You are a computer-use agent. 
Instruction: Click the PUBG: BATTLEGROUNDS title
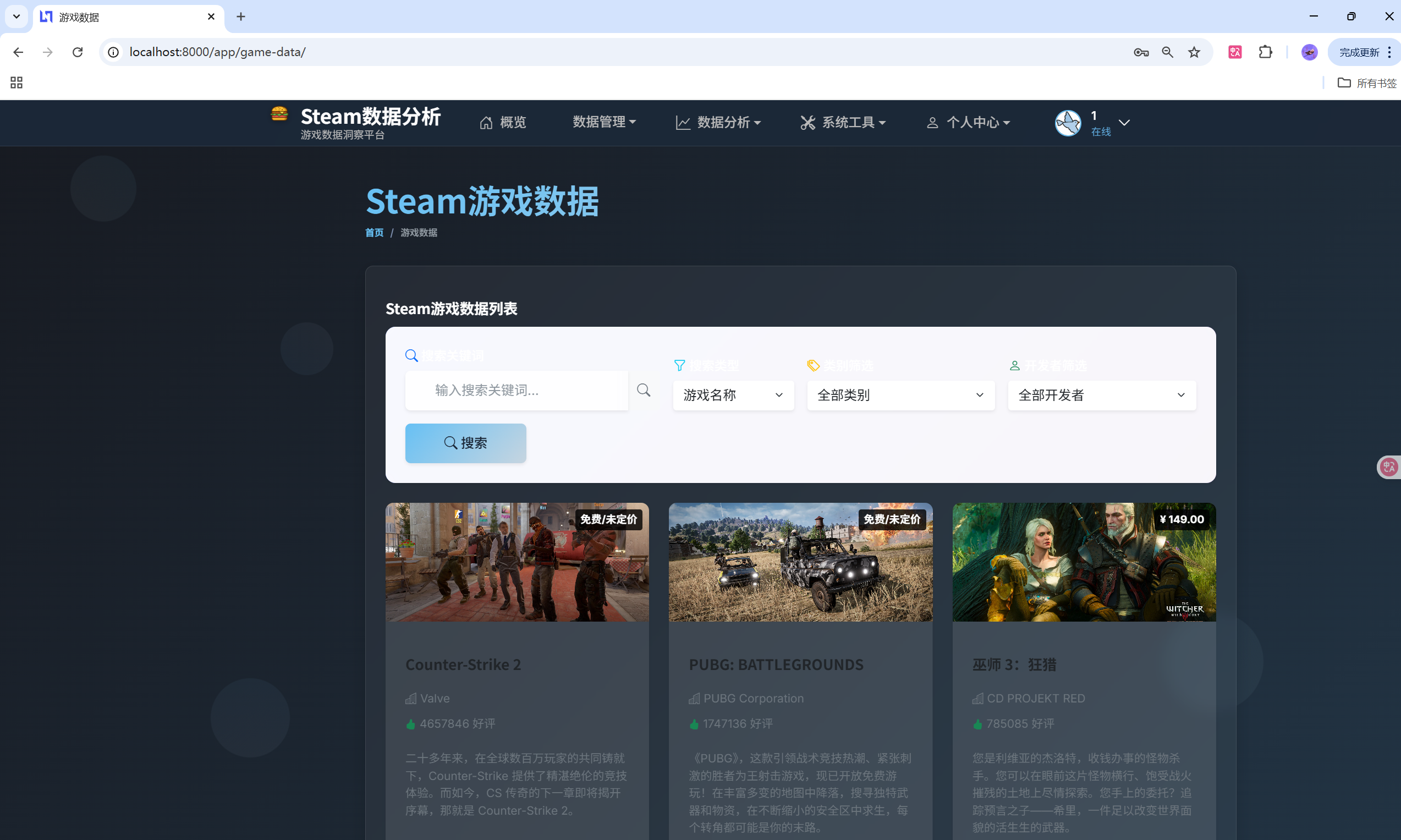tap(776, 665)
